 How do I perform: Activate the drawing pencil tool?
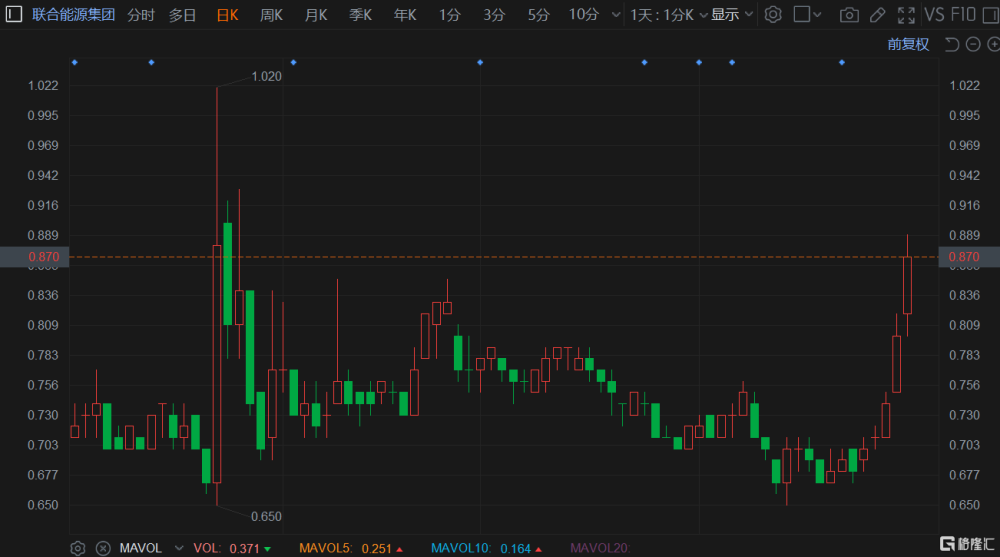[x=878, y=15]
